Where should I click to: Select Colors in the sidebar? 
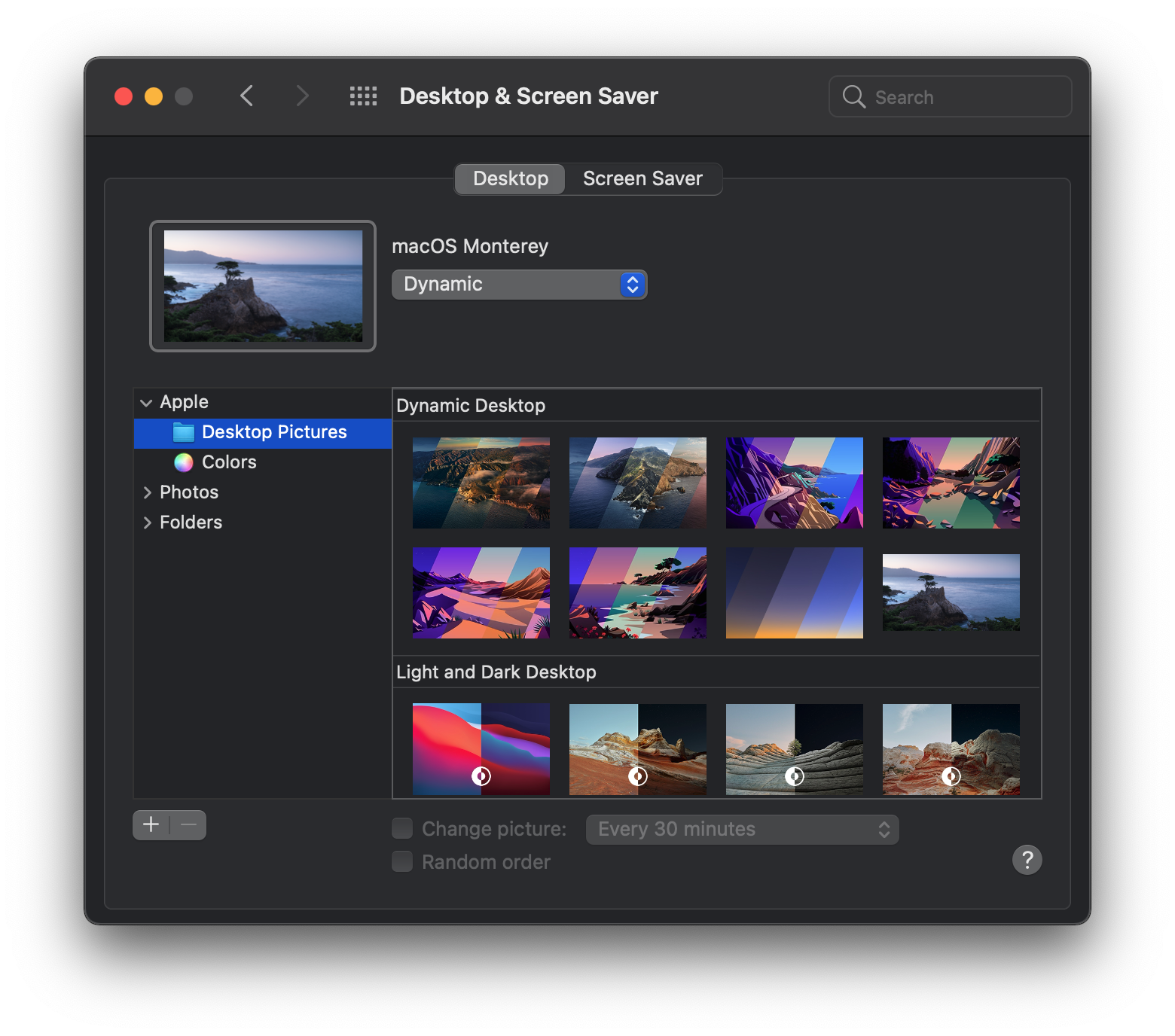point(263,462)
